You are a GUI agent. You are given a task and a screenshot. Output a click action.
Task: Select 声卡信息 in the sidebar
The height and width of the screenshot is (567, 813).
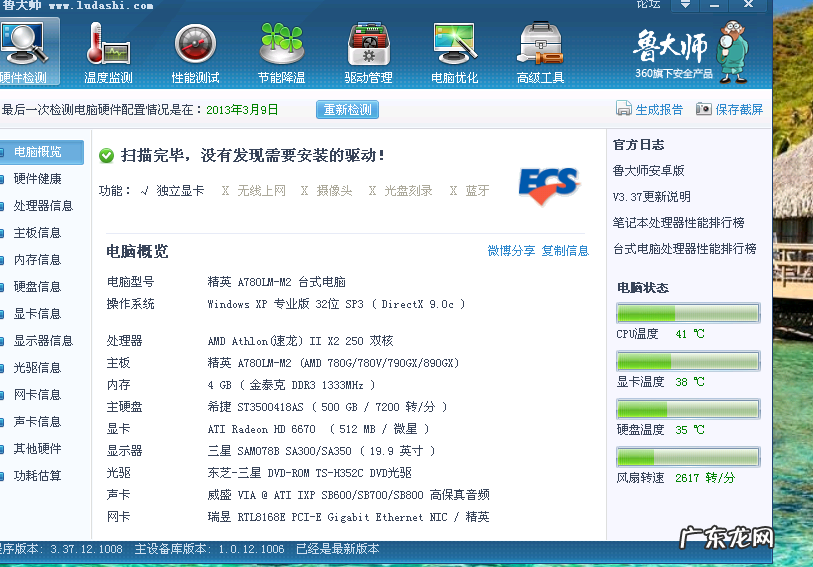tap(37, 421)
